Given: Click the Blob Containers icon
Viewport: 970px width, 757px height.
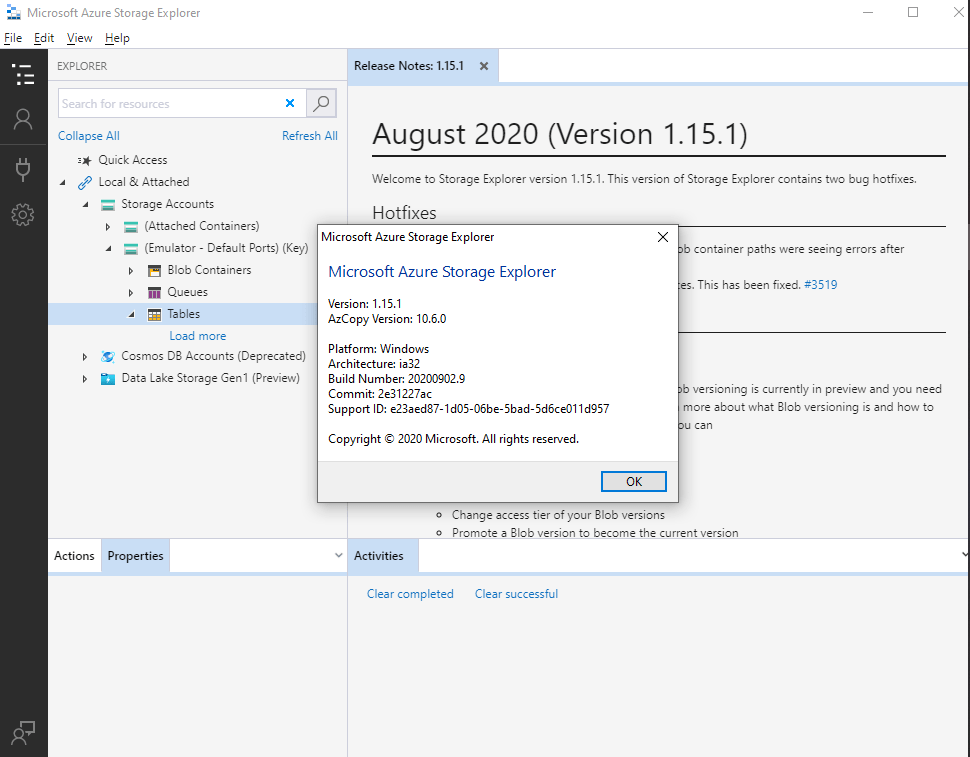Looking at the screenshot, I should [x=154, y=271].
